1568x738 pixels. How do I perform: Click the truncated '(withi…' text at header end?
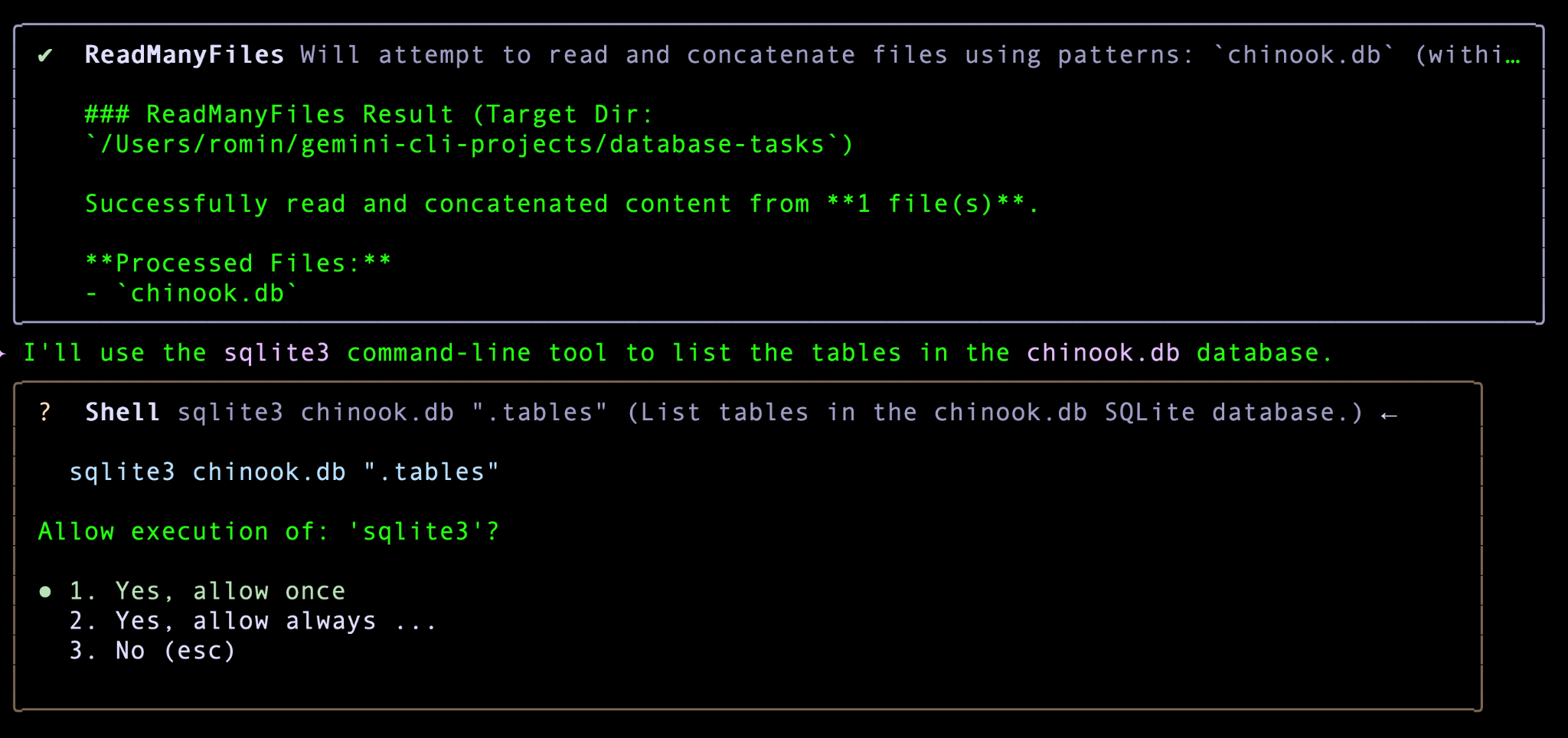[1467, 55]
